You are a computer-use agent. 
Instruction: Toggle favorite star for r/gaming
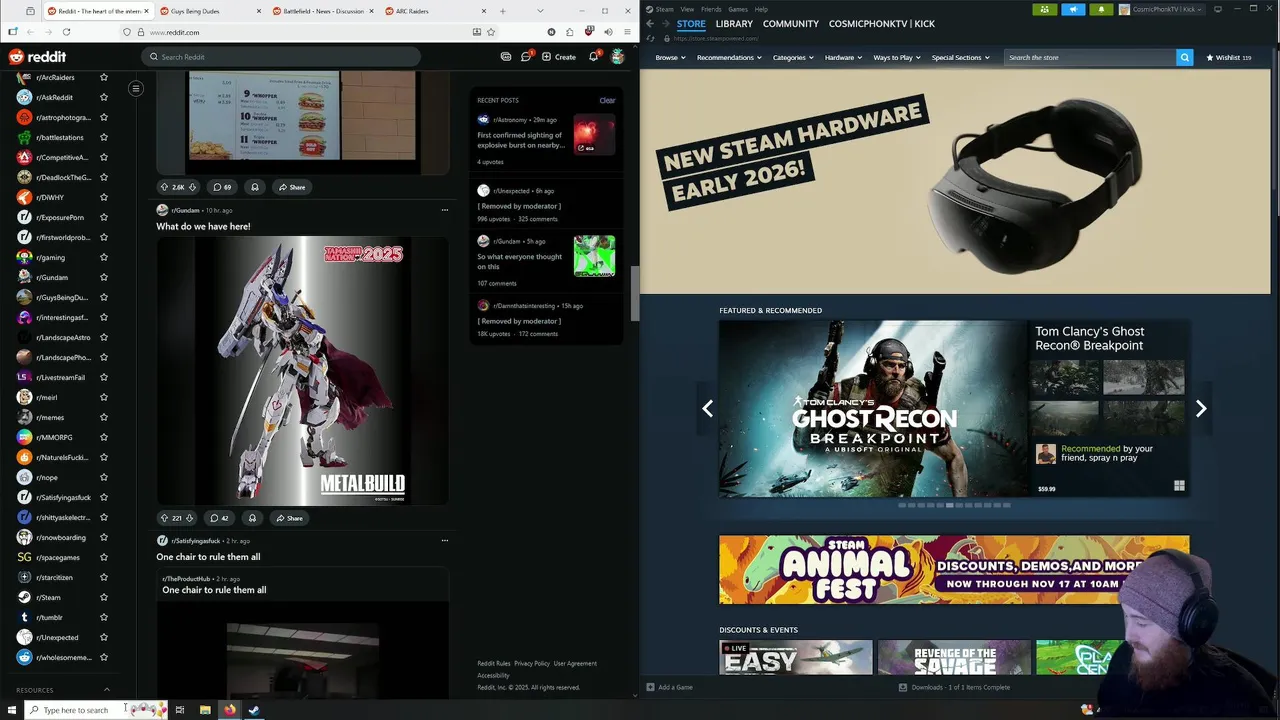tap(104, 257)
